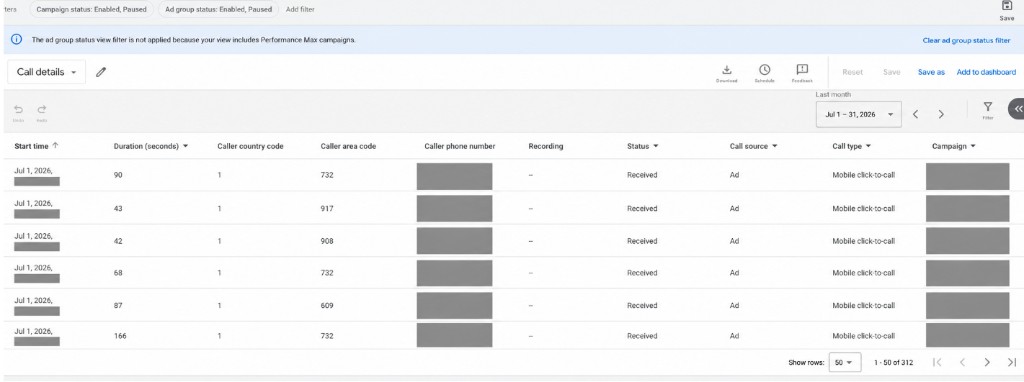Image resolution: width=1024 pixels, height=382 pixels.
Task: Click Received status in 90-second row
Action: (x=642, y=175)
